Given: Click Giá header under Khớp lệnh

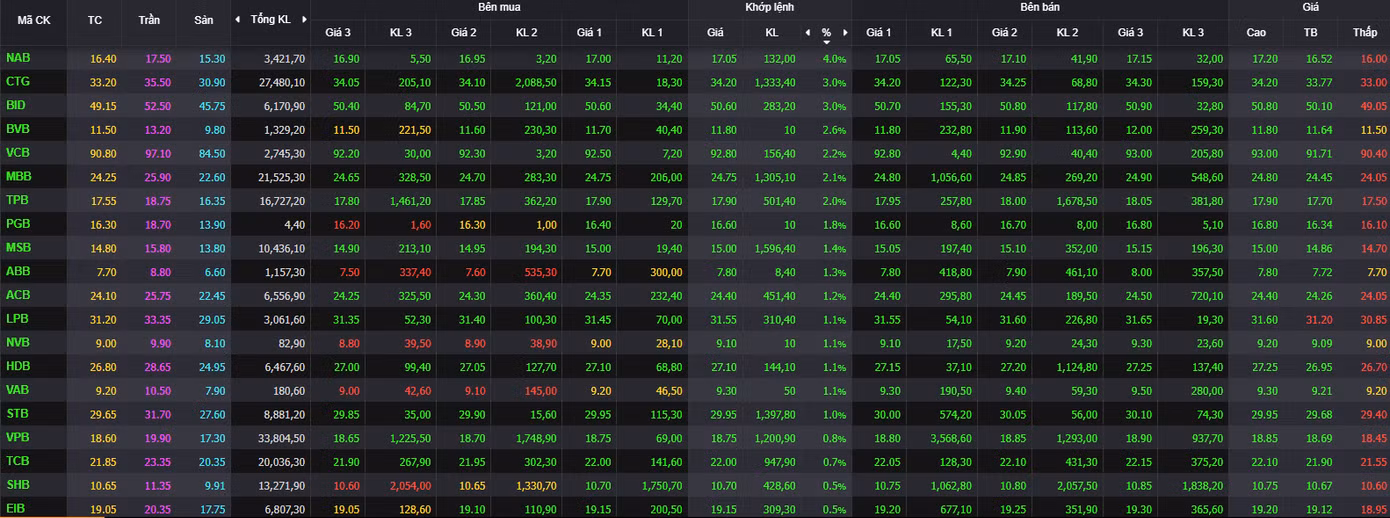Looking at the screenshot, I should click(x=715, y=32).
